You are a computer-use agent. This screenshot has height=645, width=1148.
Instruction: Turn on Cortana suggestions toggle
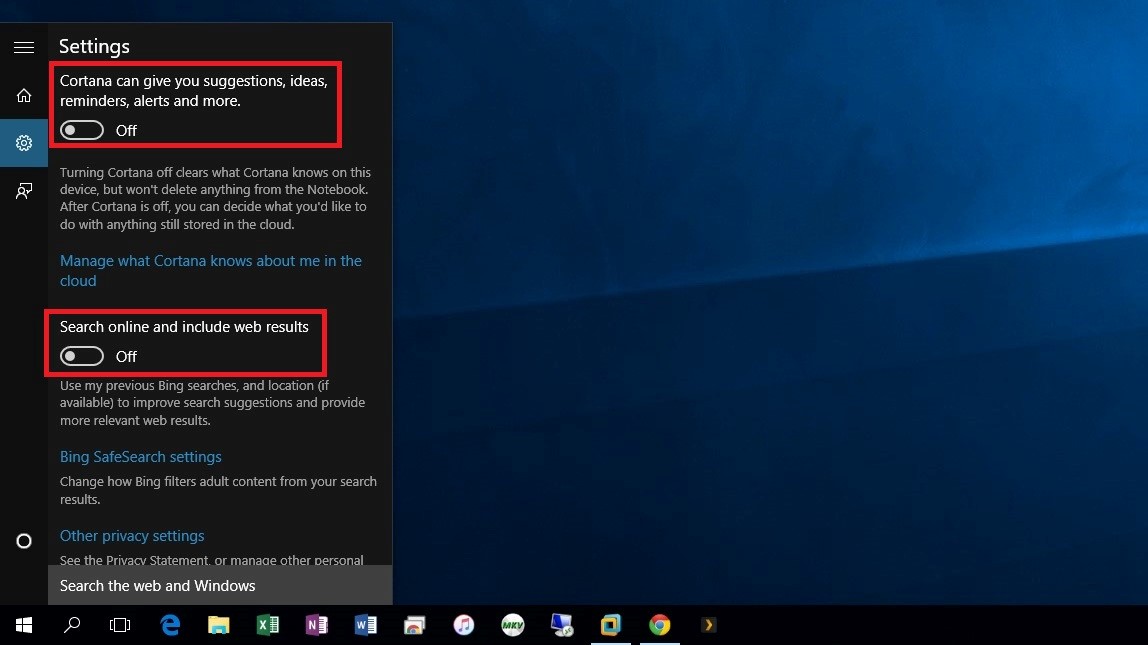click(81, 130)
